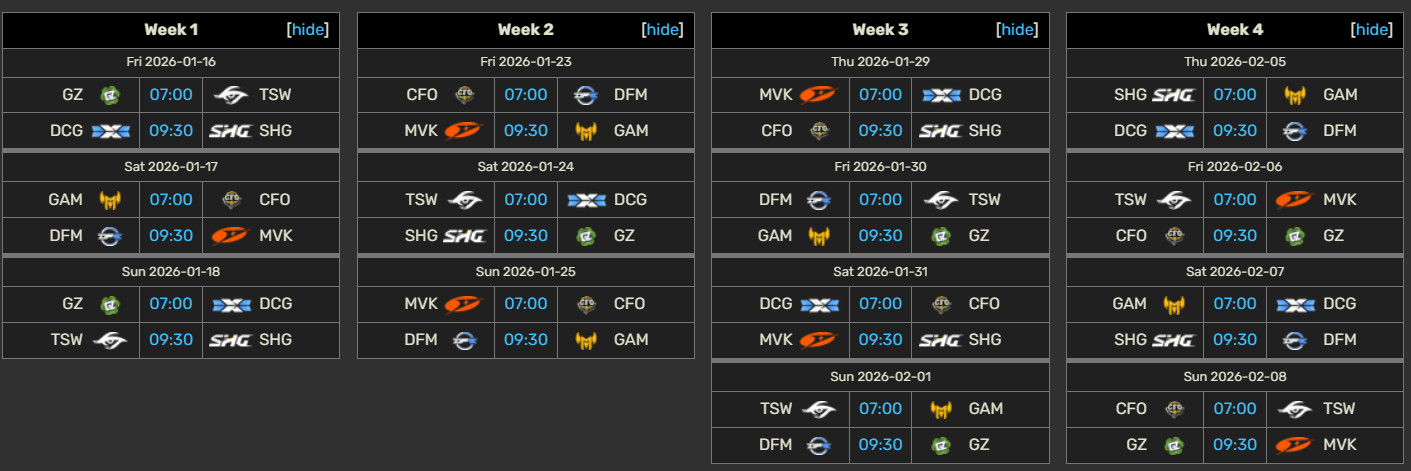This screenshot has width=1411, height=471.
Task: Open the 07:00 time for GAM vs CFO on Jan 17
Action: [171, 200]
